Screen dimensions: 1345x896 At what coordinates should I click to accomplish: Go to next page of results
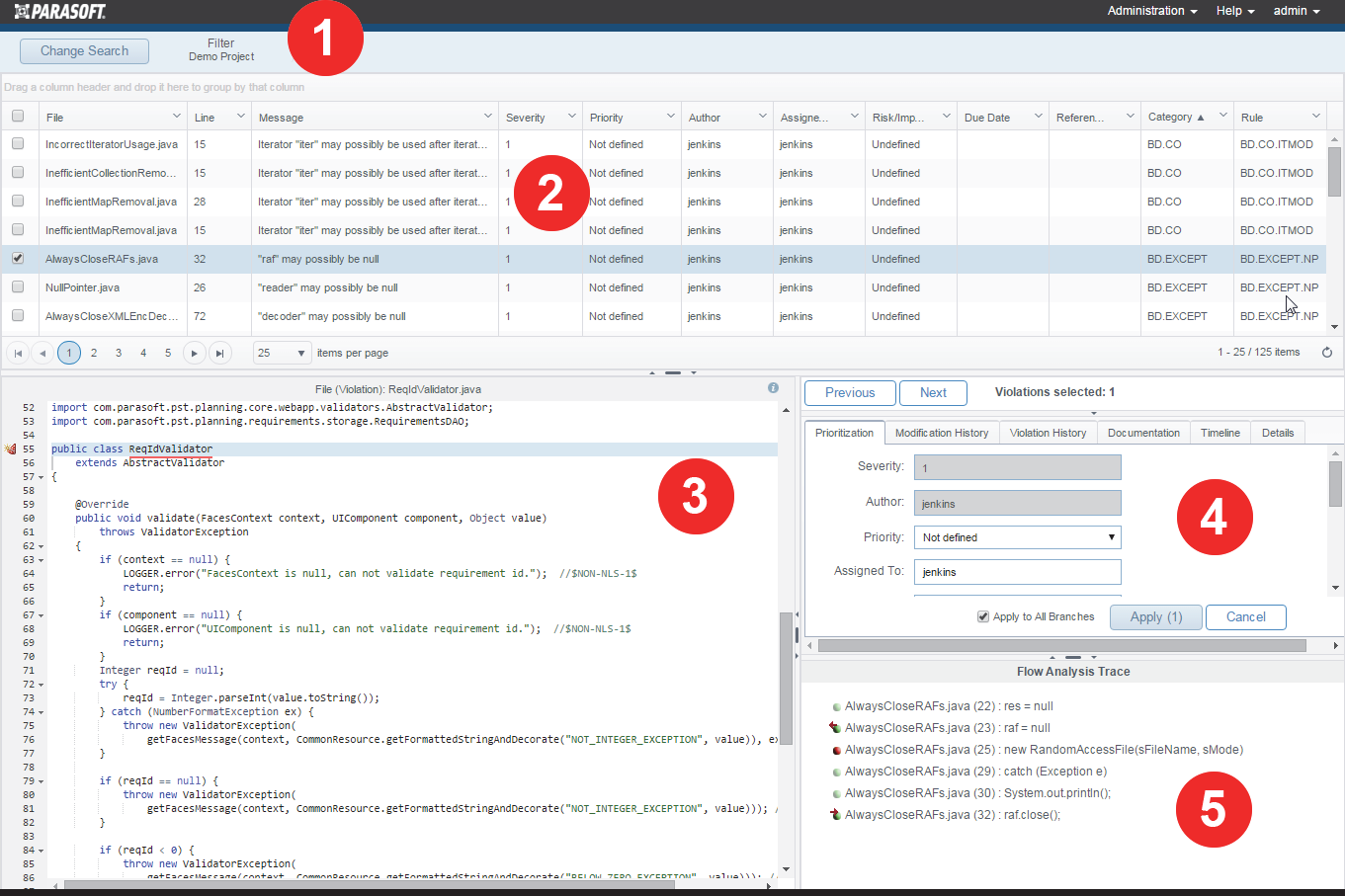195,353
